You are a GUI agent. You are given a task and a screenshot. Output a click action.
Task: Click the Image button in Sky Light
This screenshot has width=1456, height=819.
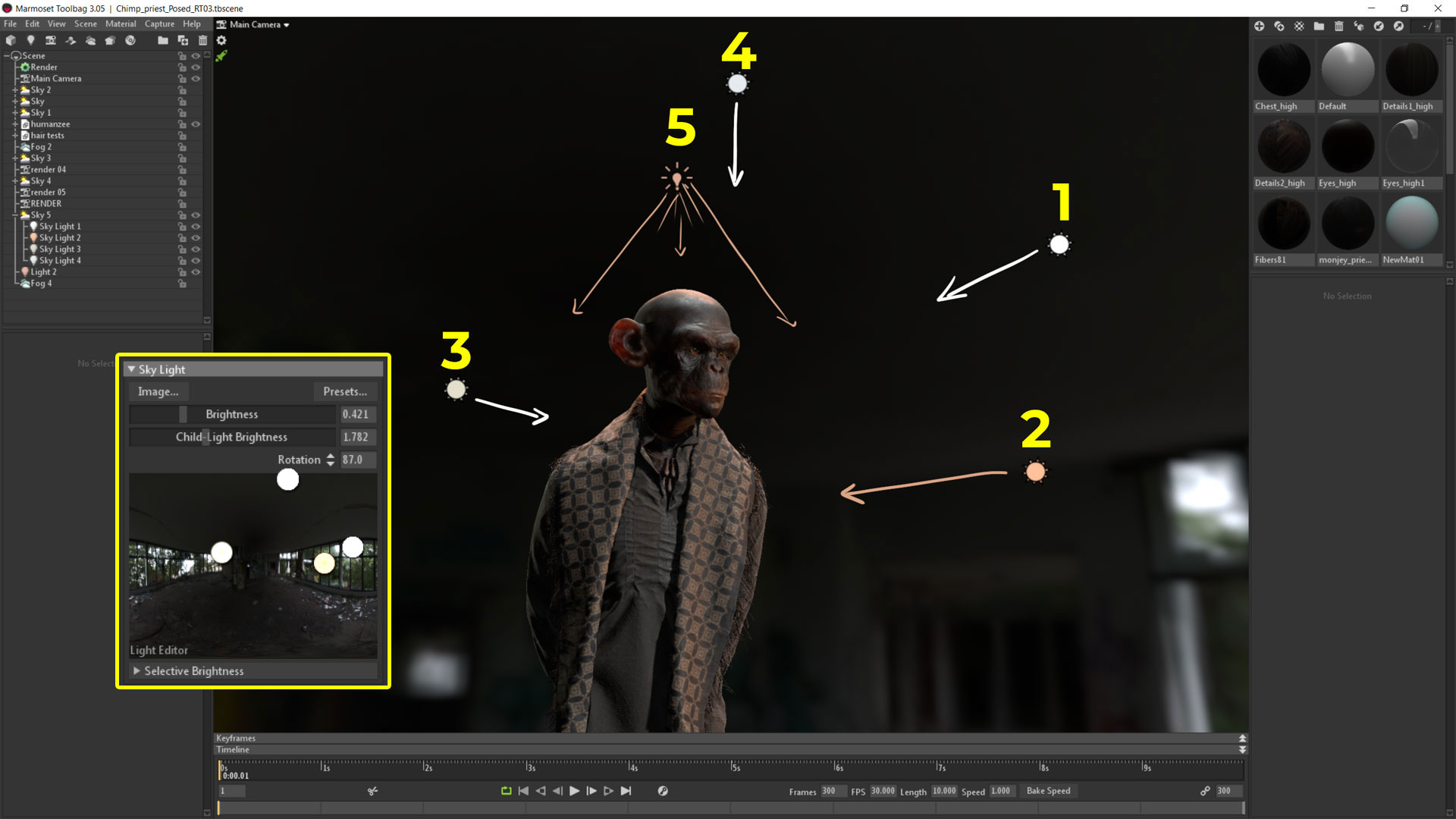coord(156,391)
